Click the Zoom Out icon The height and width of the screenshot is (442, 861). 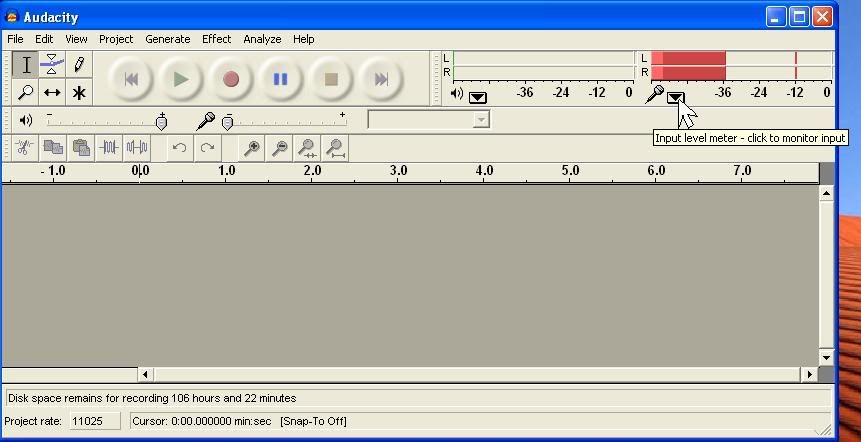pyautogui.click(x=280, y=148)
